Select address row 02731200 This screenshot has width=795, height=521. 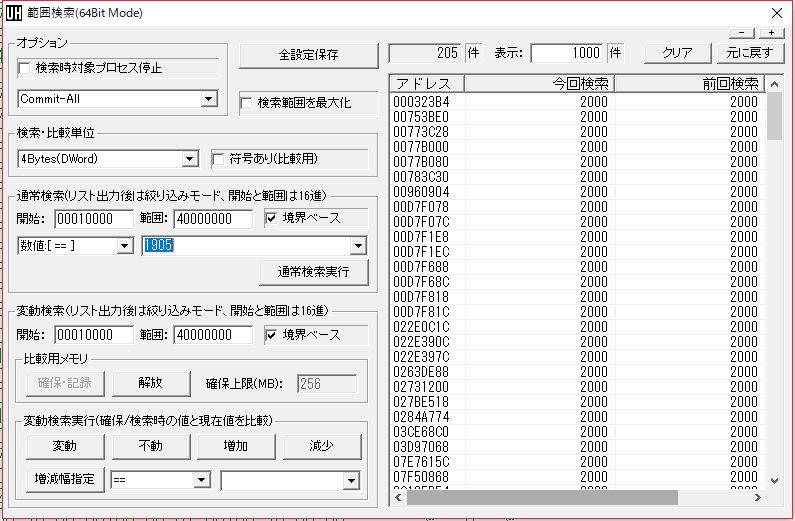(x=577, y=387)
